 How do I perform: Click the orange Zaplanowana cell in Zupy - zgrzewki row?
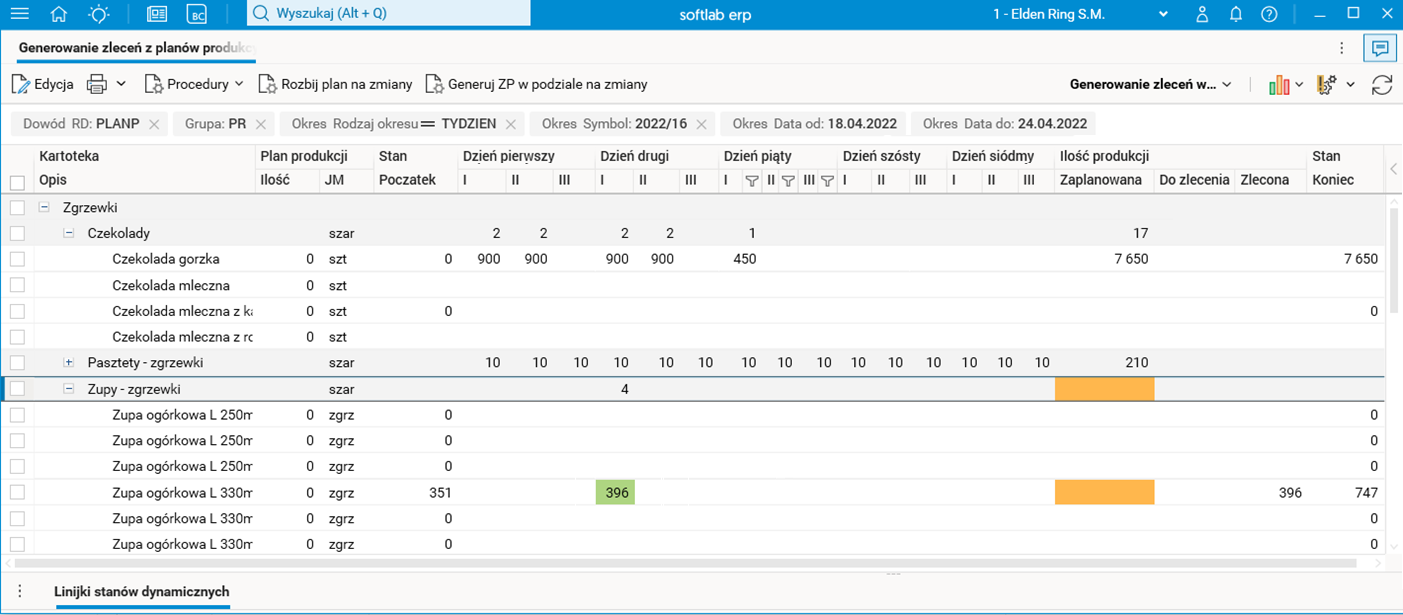tap(1104, 389)
